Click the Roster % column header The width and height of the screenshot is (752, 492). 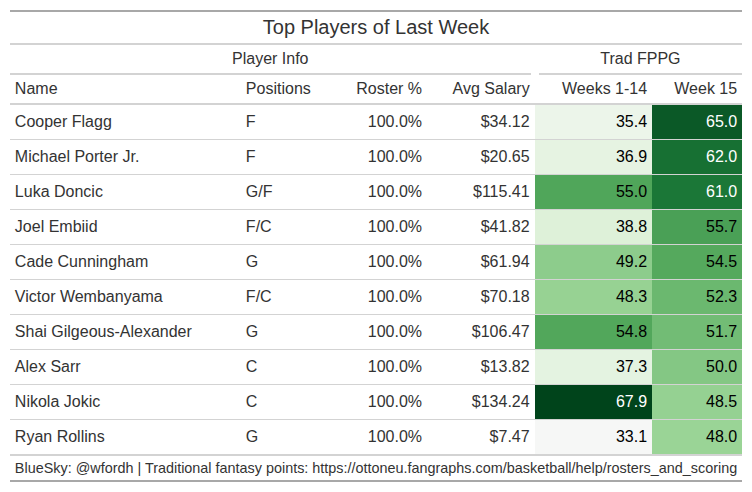coord(389,89)
